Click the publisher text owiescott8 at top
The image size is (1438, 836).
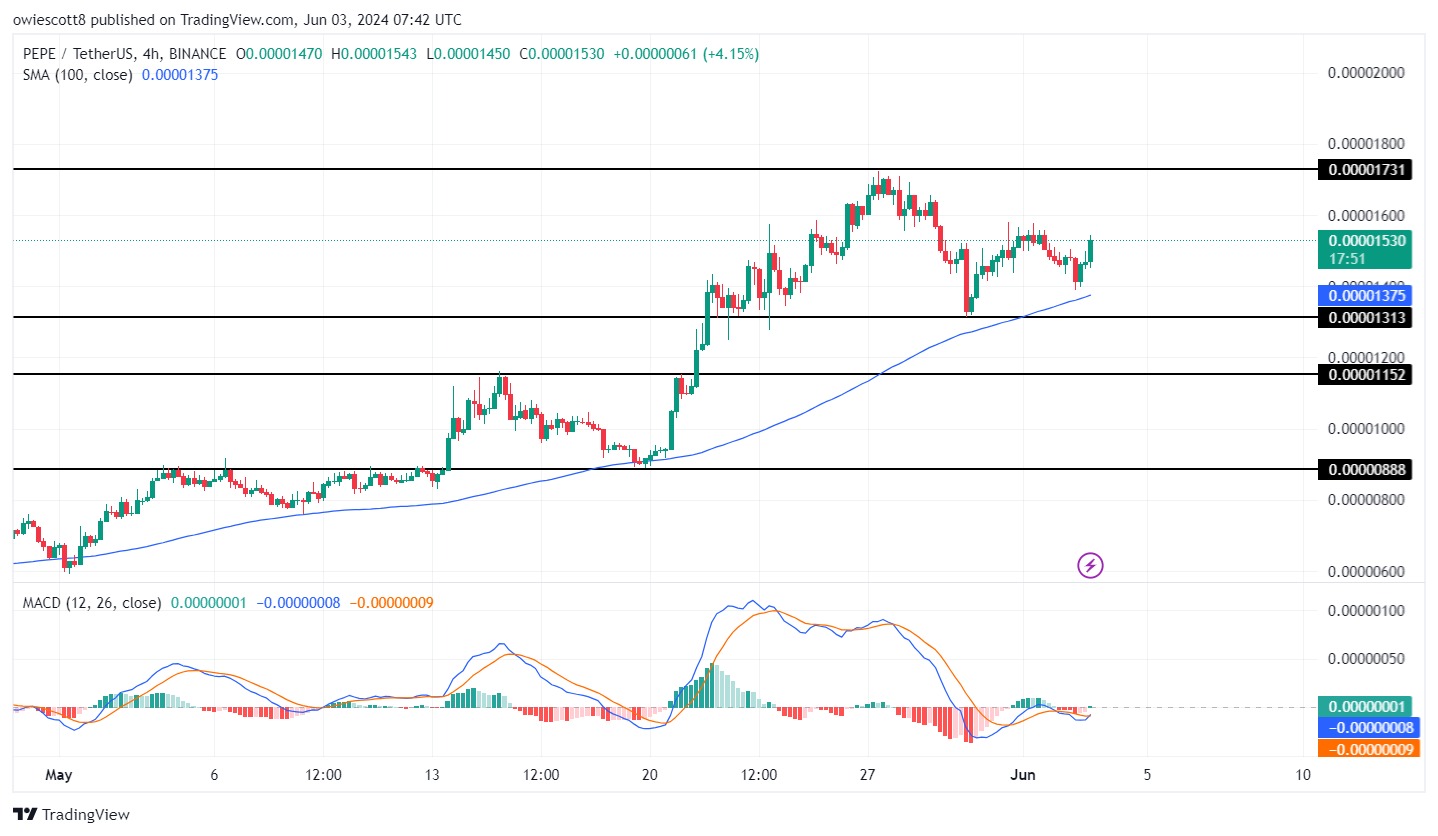[52, 20]
